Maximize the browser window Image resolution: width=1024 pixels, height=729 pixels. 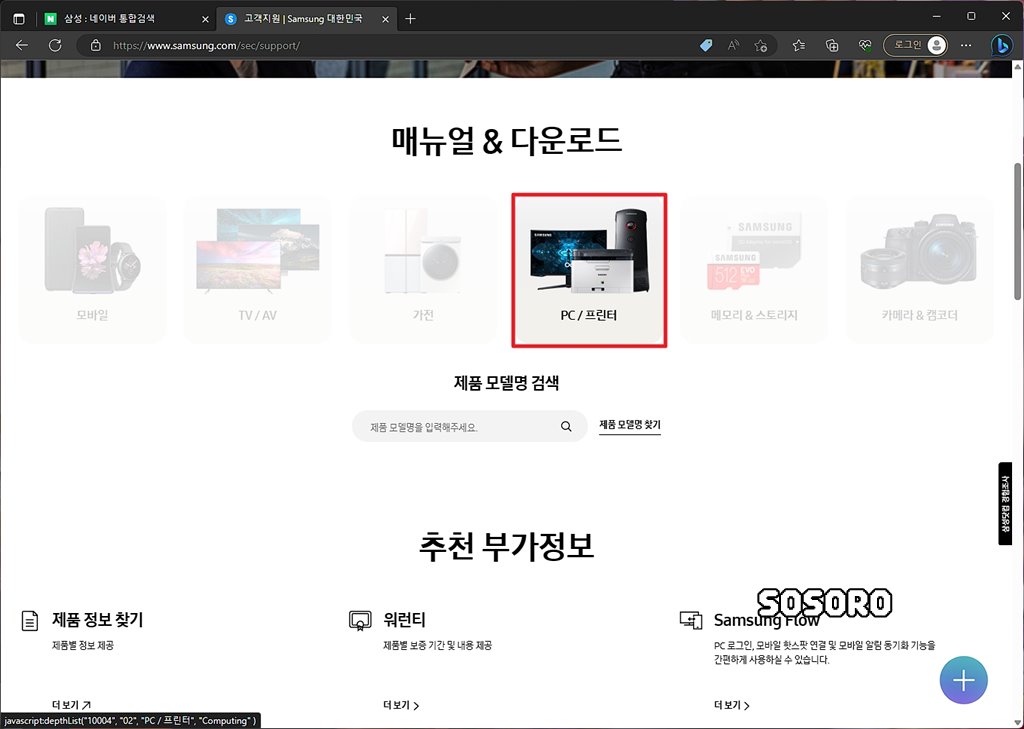point(971,16)
